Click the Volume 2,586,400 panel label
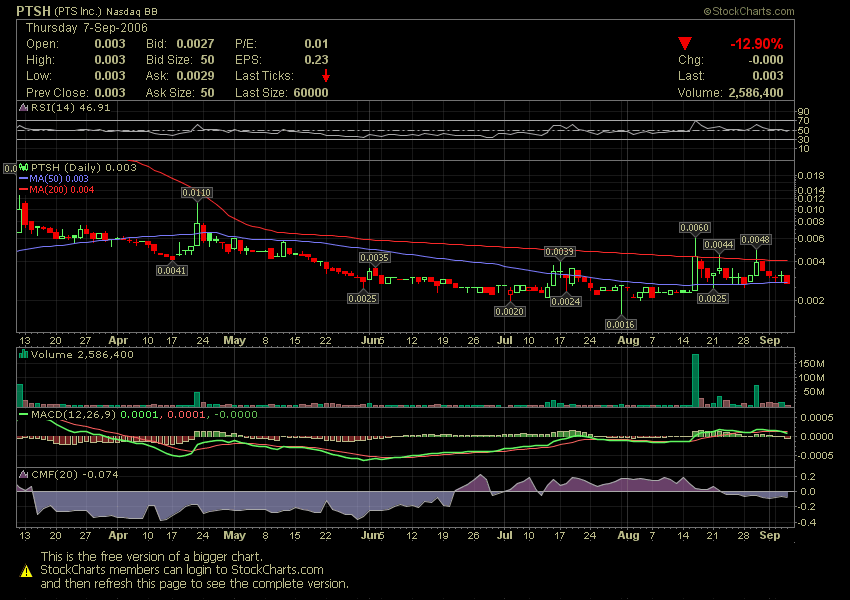Image resolution: width=850 pixels, height=600 pixels. 82,354
